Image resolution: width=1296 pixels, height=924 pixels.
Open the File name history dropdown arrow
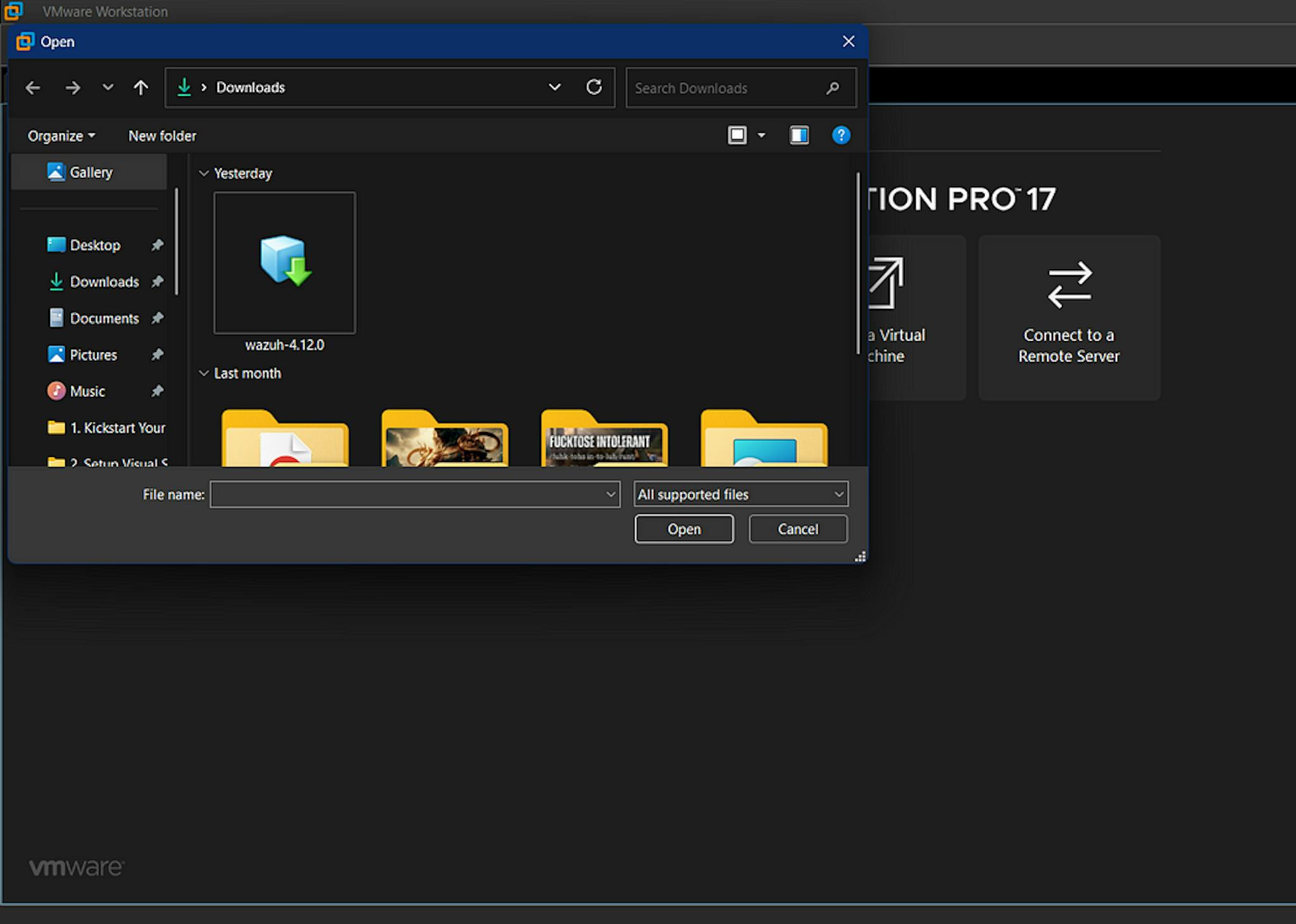pyautogui.click(x=611, y=494)
